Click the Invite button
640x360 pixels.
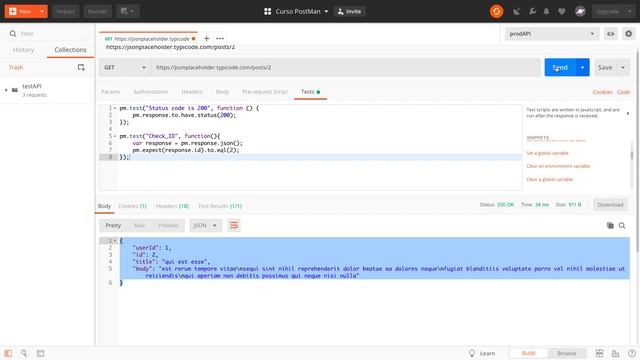(x=349, y=11)
